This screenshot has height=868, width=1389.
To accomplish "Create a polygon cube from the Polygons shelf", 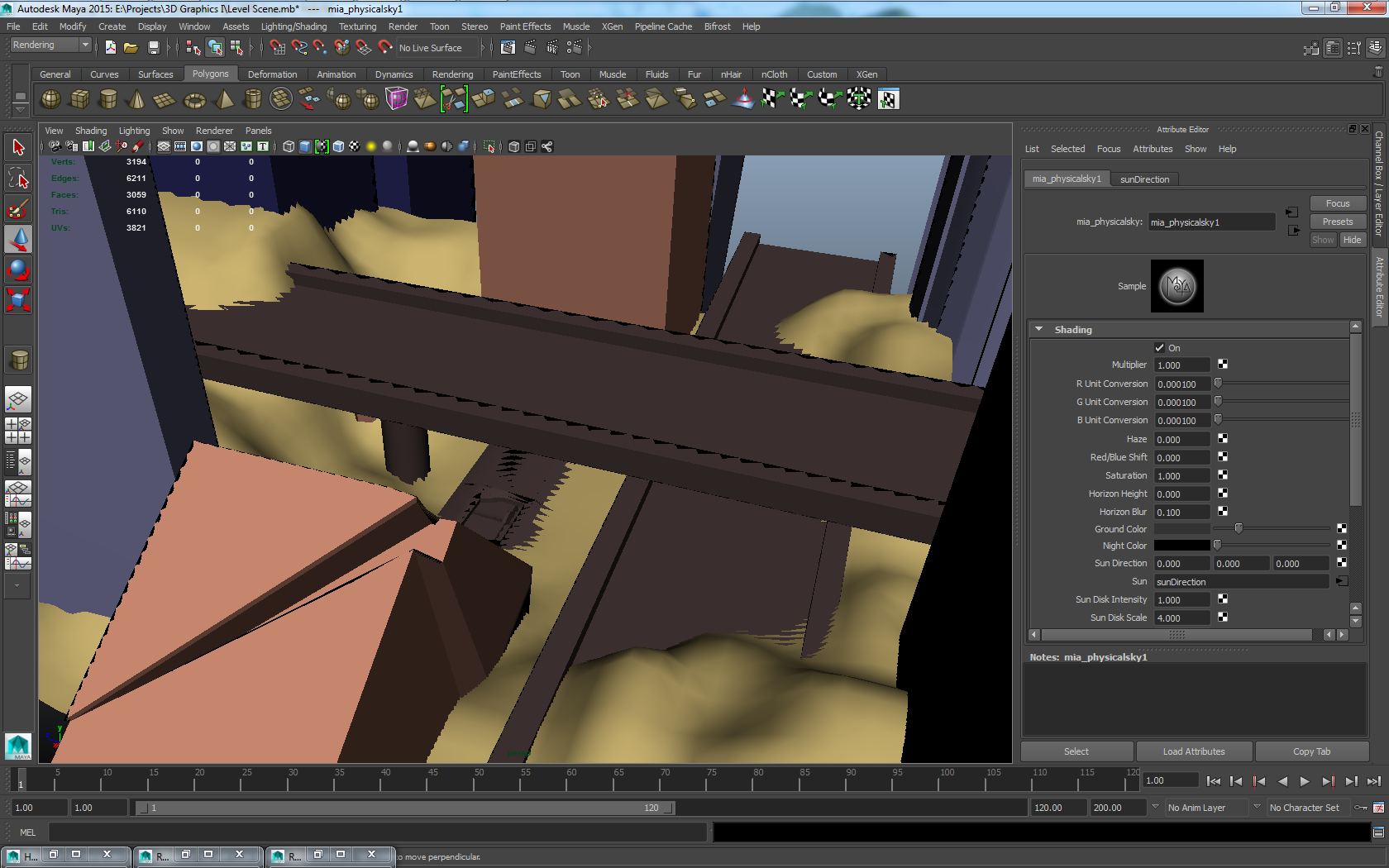I will click(x=79, y=99).
